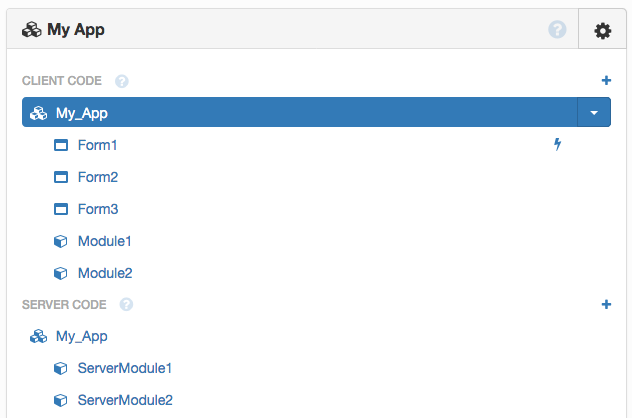Screen dimensions: 632x418
Task: Click the help icon beside My App title
Action: (x=557, y=29)
